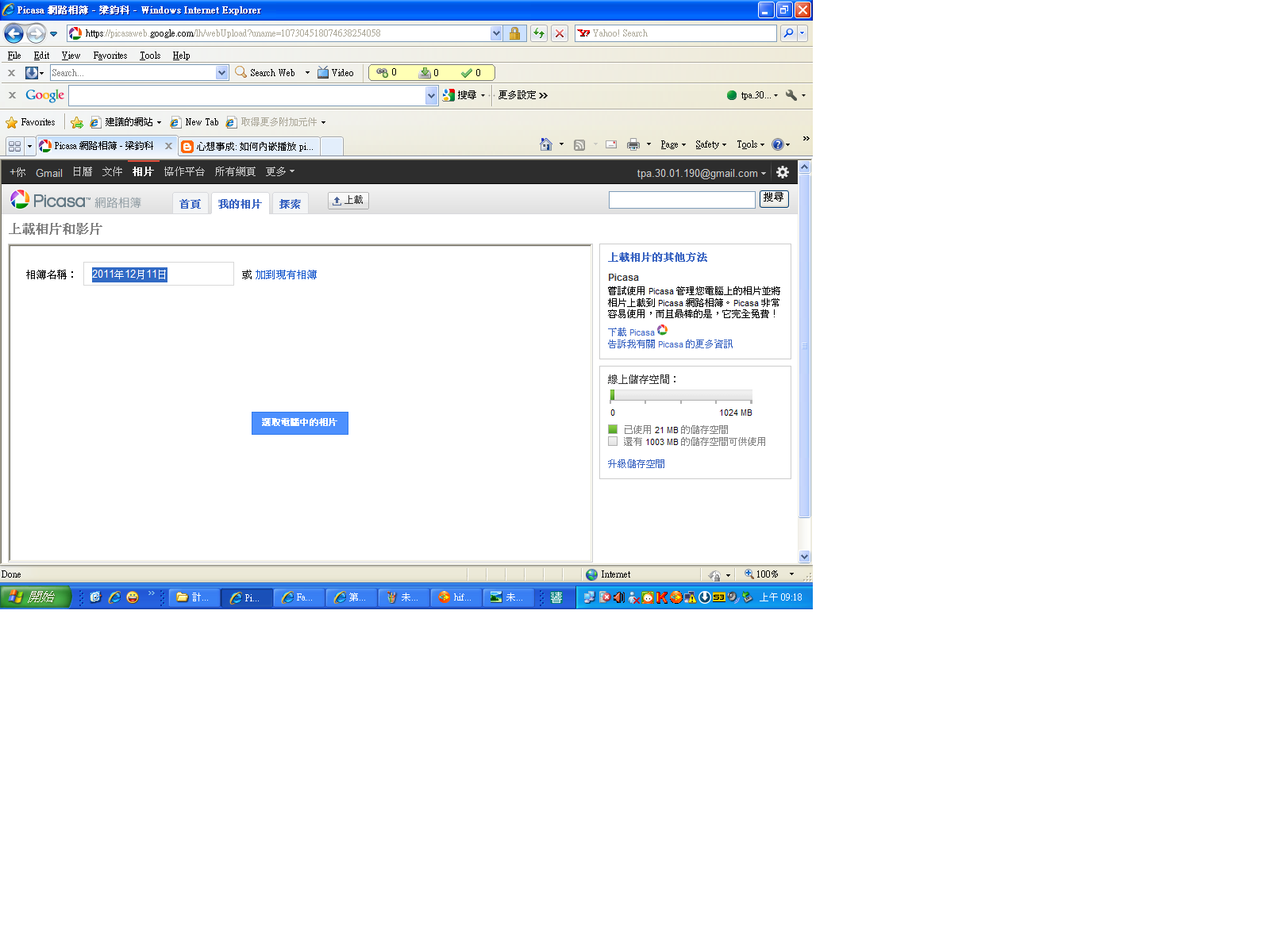This screenshot has height=952, width=1270.
Task: Click Add to Favorites bar star icon
Action: [x=77, y=122]
